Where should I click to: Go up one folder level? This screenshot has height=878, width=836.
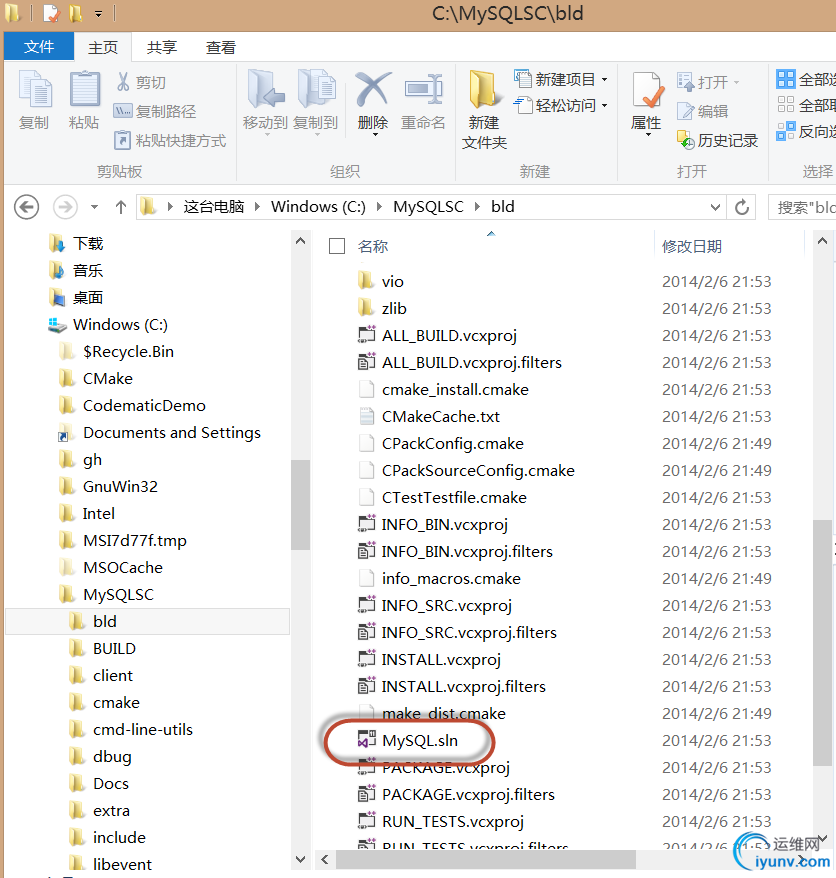(120, 207)
